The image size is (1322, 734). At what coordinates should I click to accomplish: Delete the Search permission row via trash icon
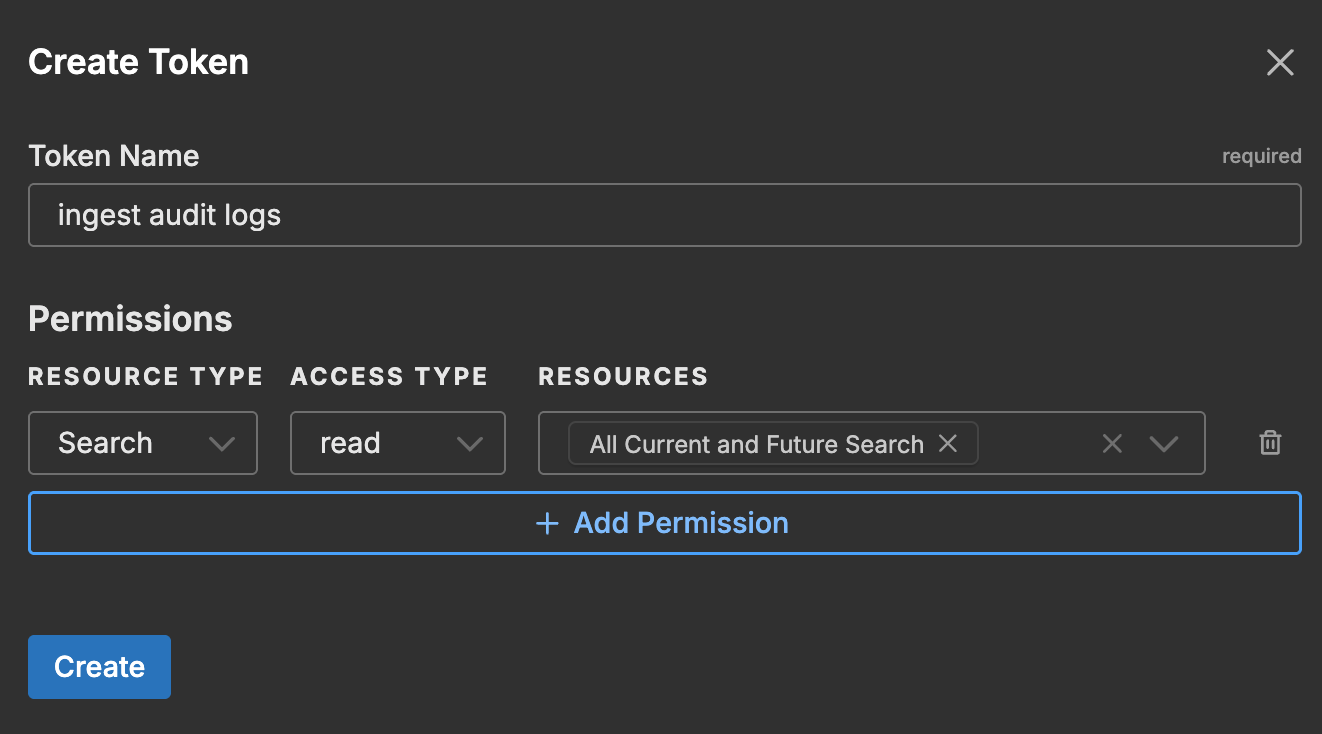[1270, 443]
